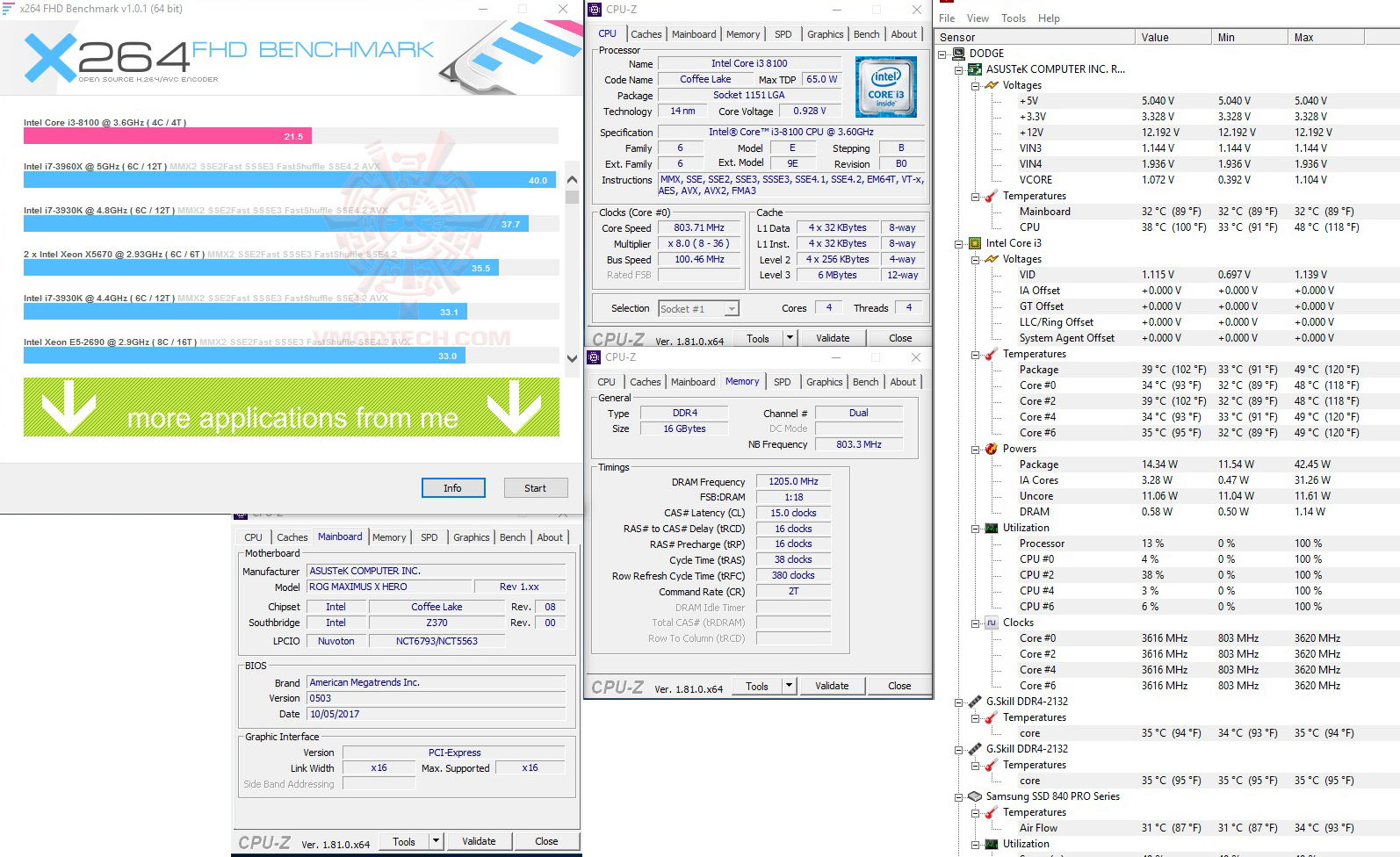Click the Voltages icon above the VID row

coord(992,259)
